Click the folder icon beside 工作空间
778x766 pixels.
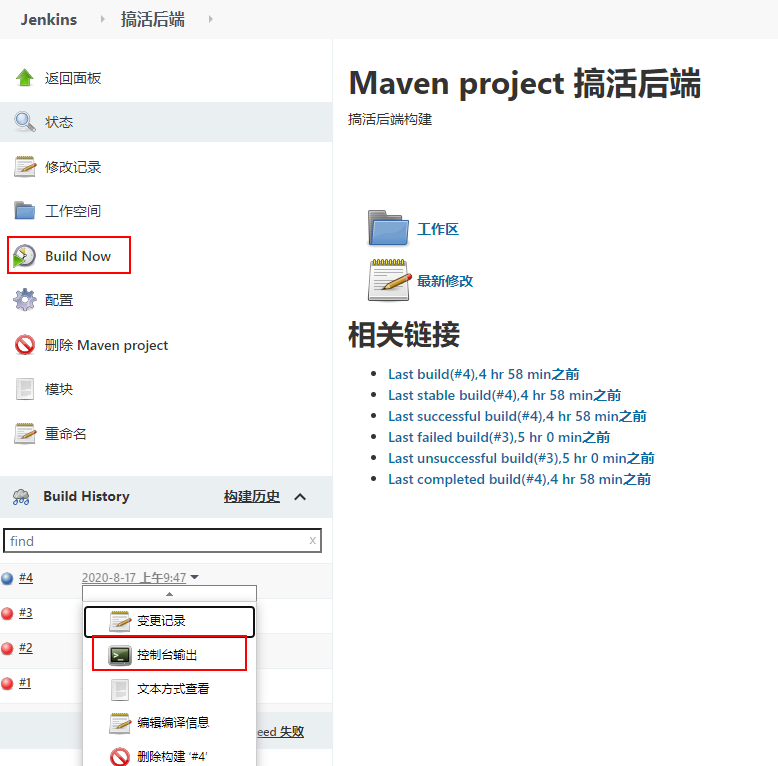pyautogui.click(x=24, y=210)
